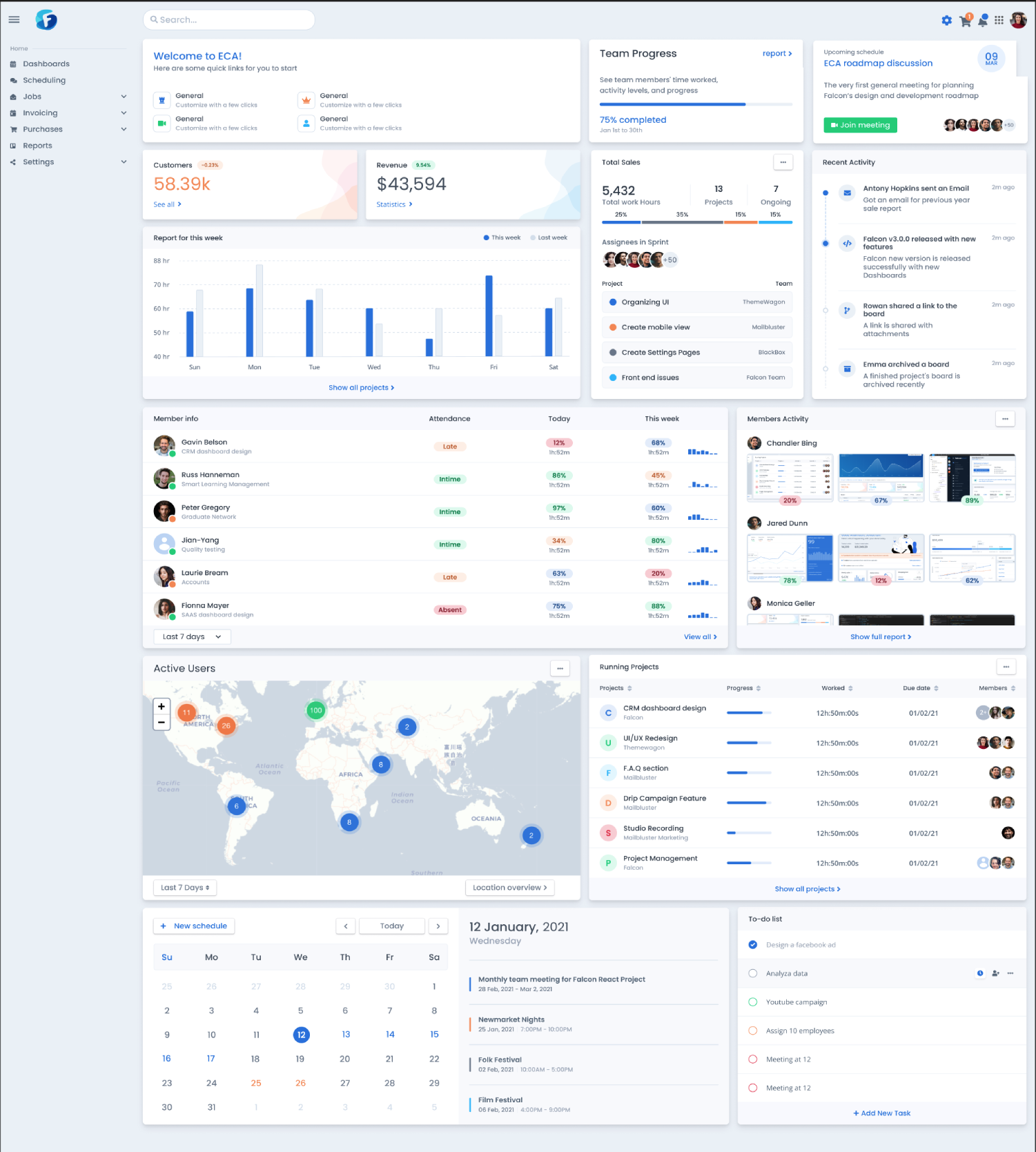Open the notifications bell

click(982, 21)
